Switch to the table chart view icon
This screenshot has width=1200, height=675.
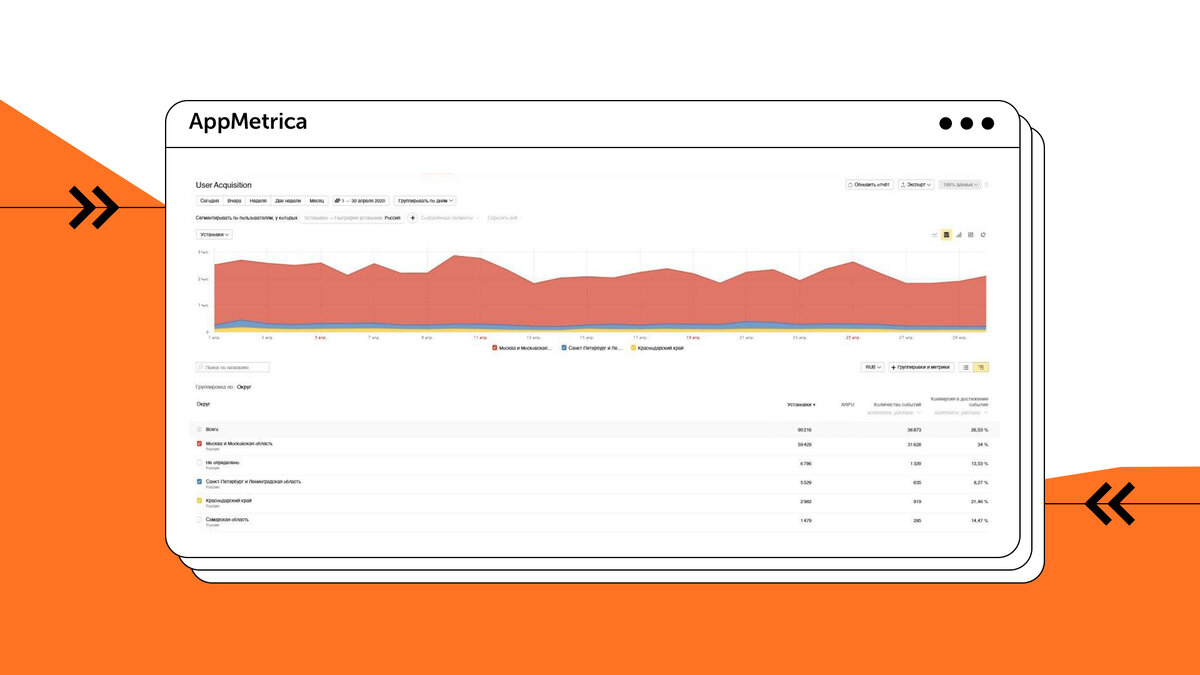pyautogui.click(x=971, y=235)
